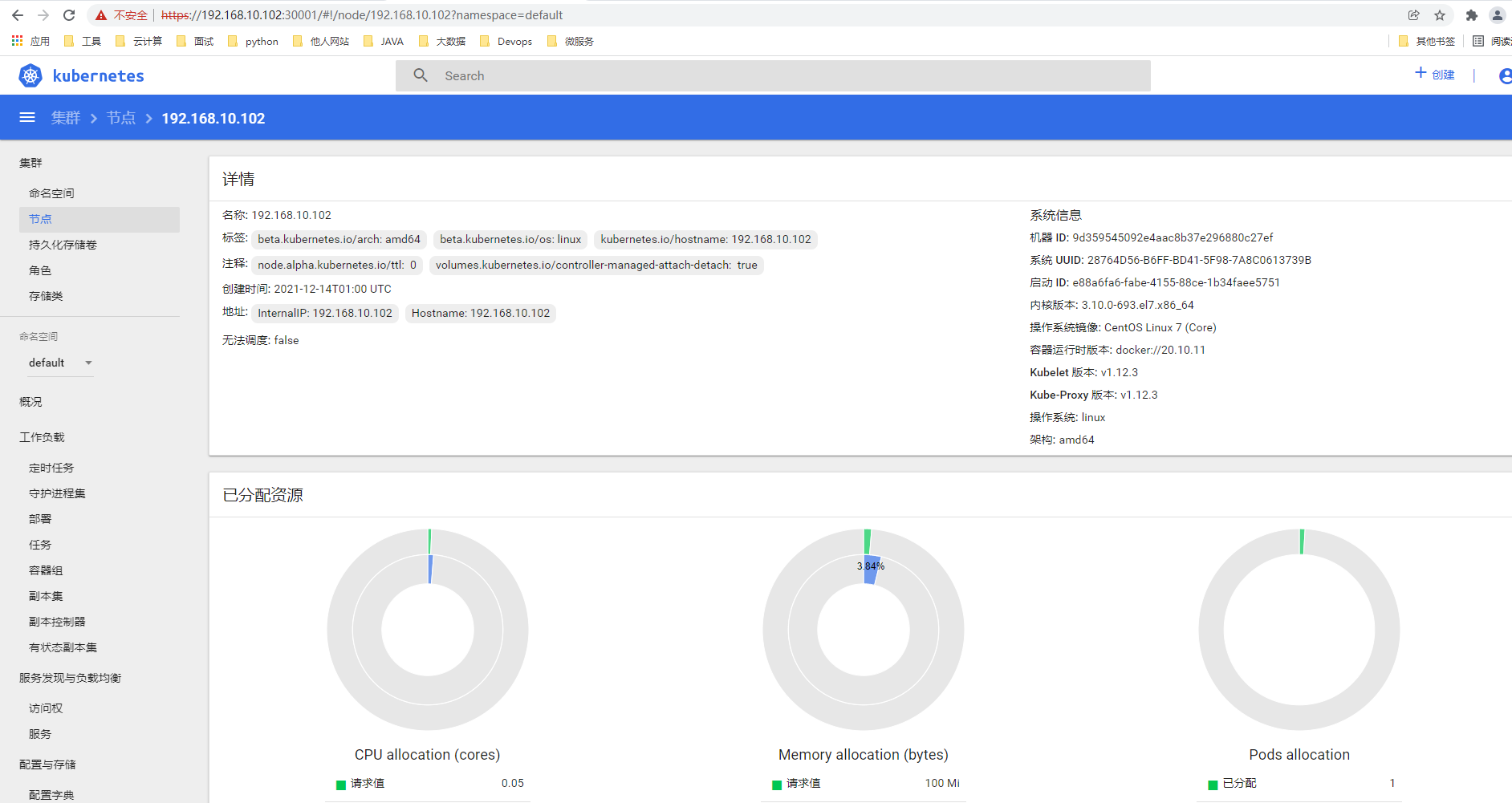Open the 大数据 bookmark folder
Screen dimensions: 1512x803
441,41
